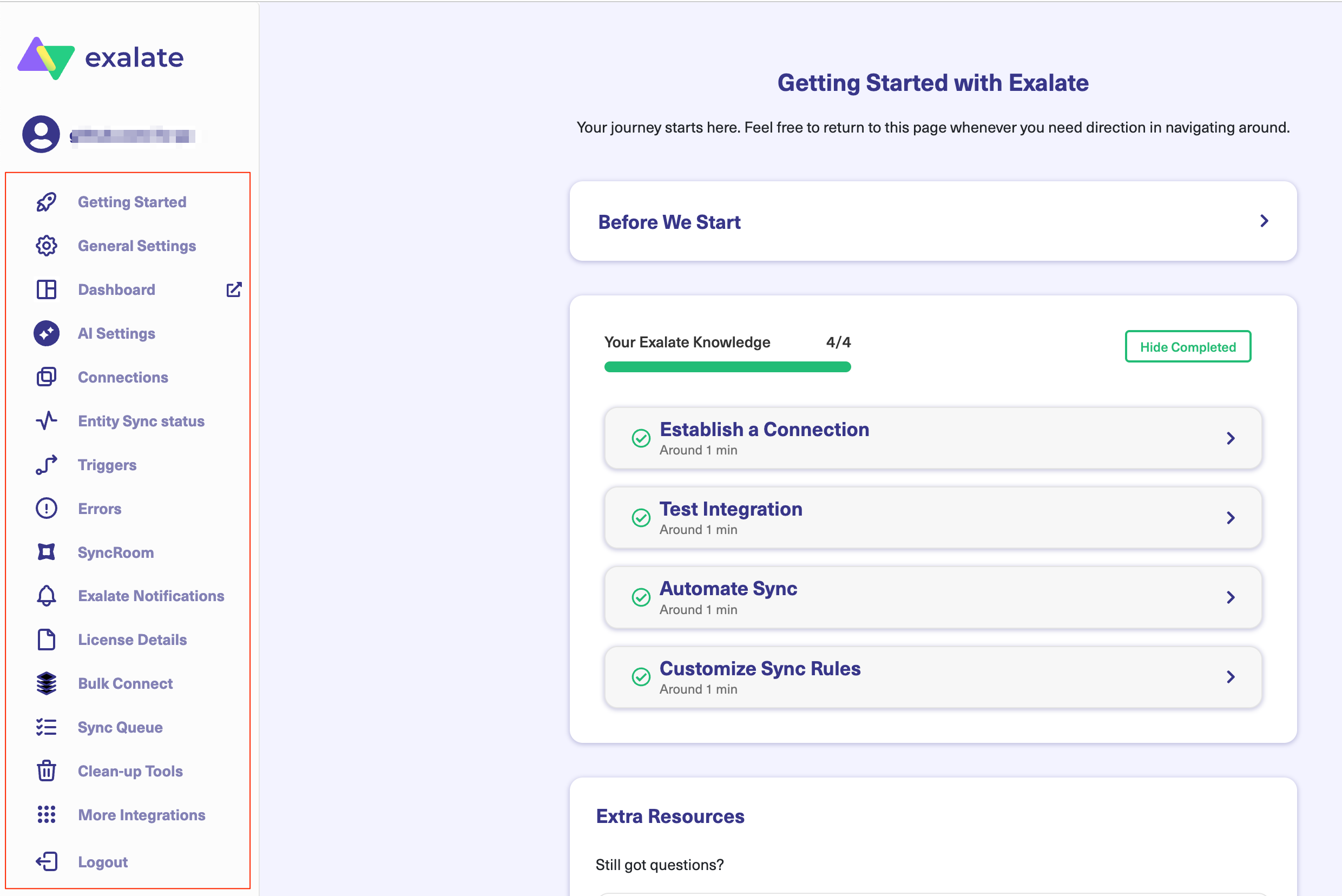Expand Customize Sync Rules chevron

click(x=1231, y=677)
